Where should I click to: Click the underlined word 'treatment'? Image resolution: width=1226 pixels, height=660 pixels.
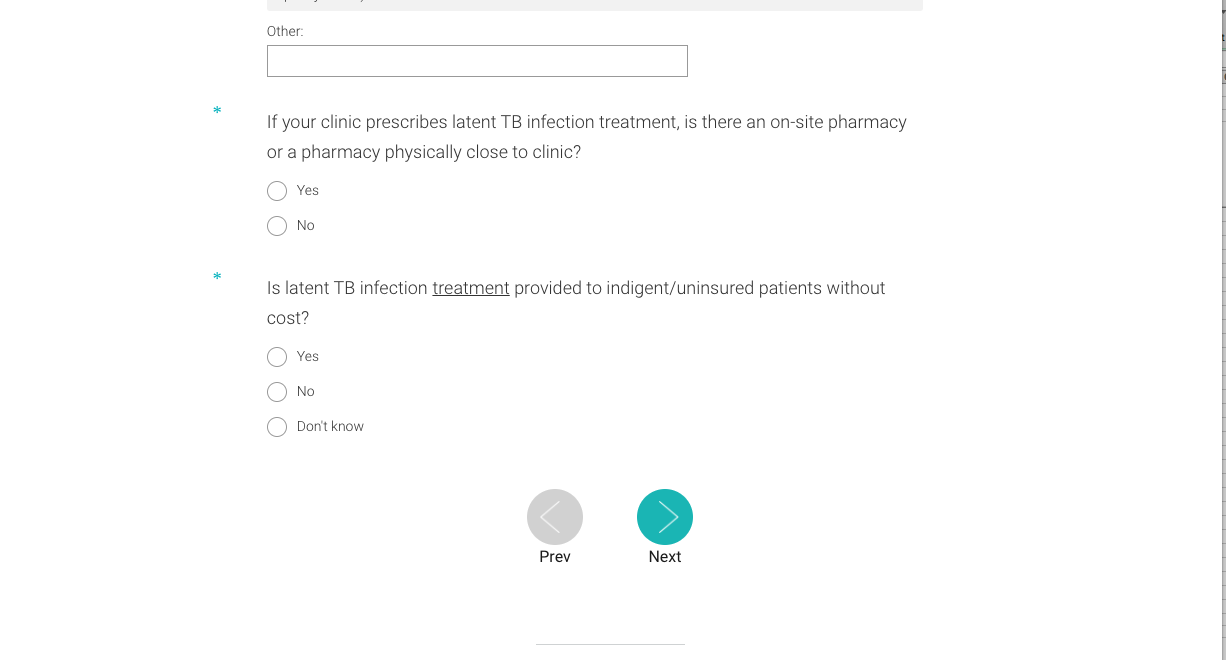coord(471,288)
